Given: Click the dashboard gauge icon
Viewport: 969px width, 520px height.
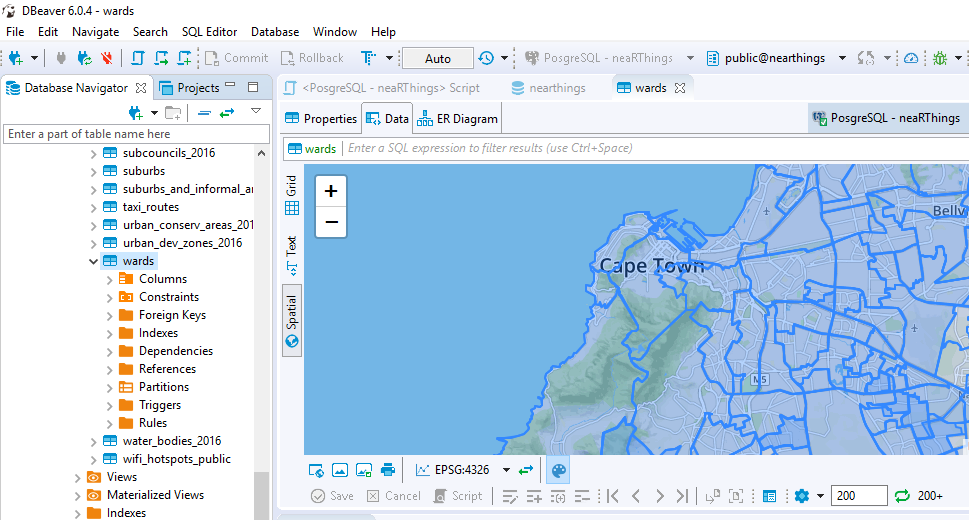Looking at the screenshot, I should (x=911, y=58).
